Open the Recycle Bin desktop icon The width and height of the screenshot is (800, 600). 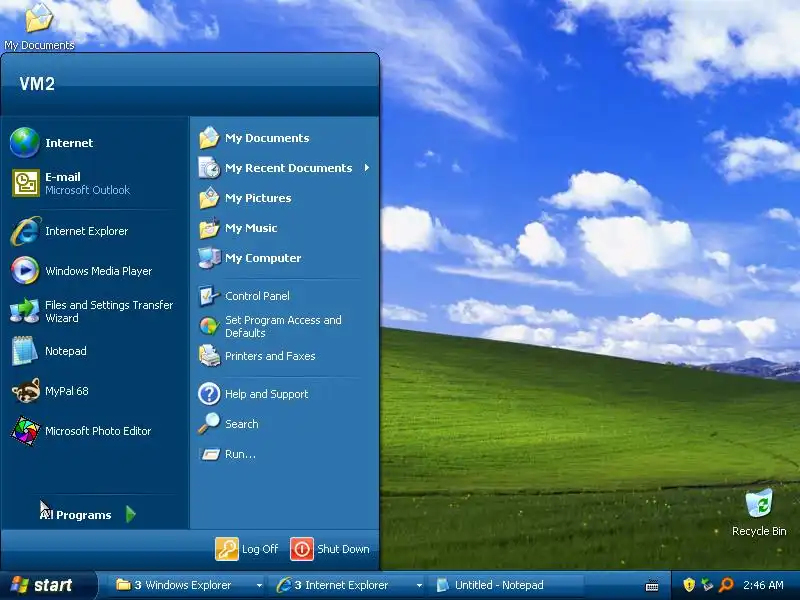pos(759,503)
